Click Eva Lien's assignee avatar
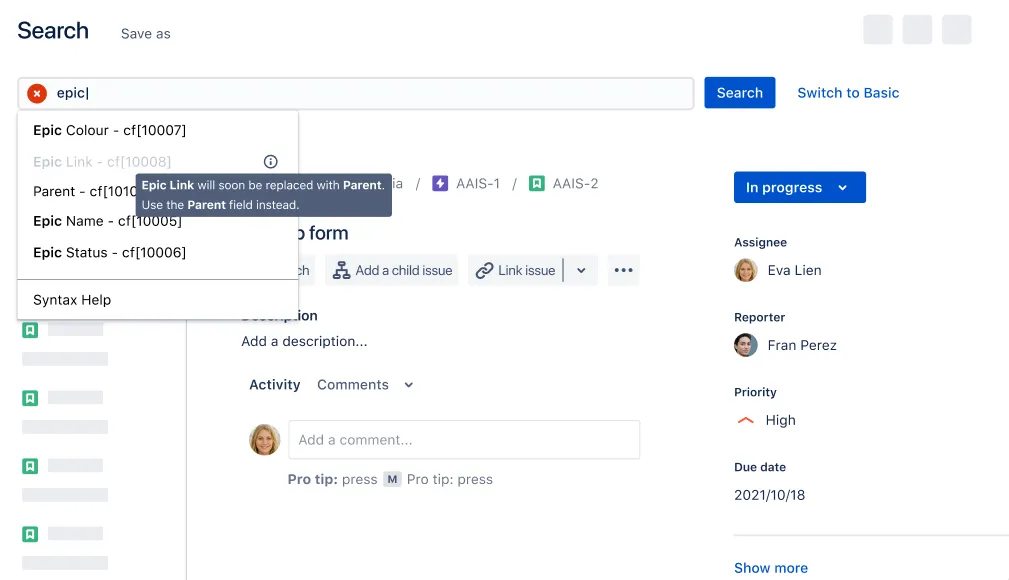The height and width of the screenshot is (580, 1009). 746,270
